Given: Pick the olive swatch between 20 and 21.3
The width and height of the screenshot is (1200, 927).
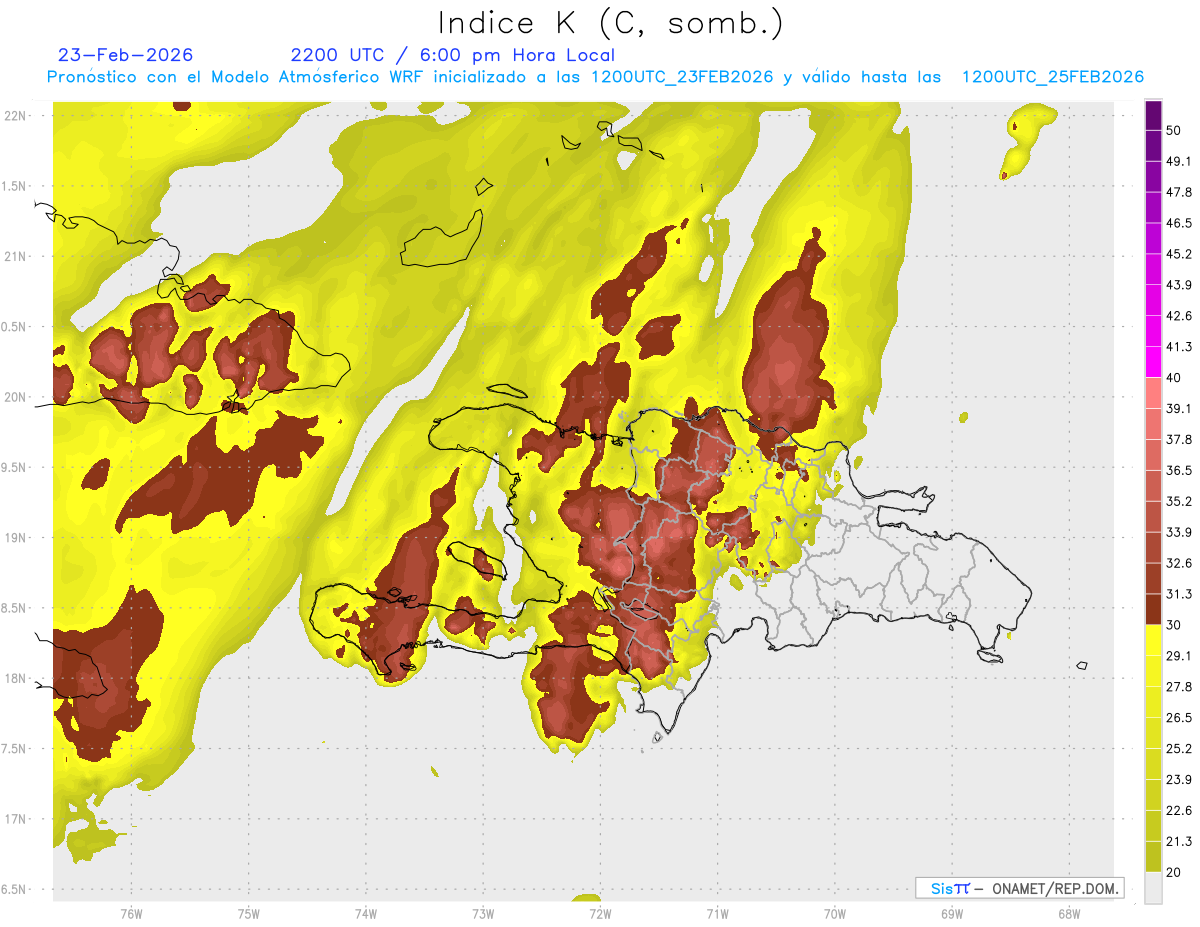Looking at the screenshot, I should pyautogui.click(x=1153, y=857).
